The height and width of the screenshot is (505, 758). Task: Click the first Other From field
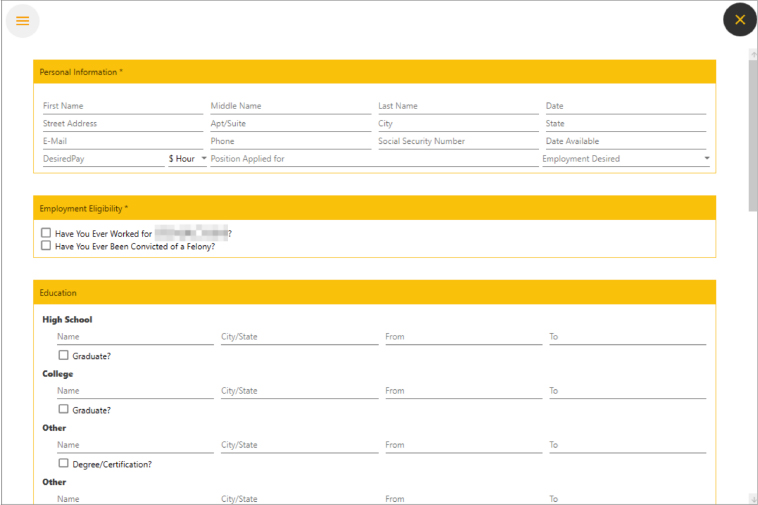(x=464, y=445)
